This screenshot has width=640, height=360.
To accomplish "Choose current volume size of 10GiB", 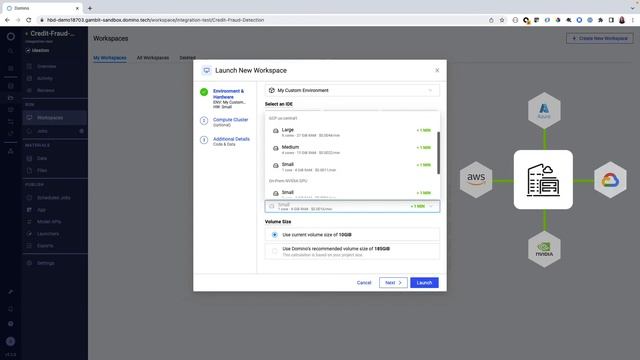I will coord(352,235).
